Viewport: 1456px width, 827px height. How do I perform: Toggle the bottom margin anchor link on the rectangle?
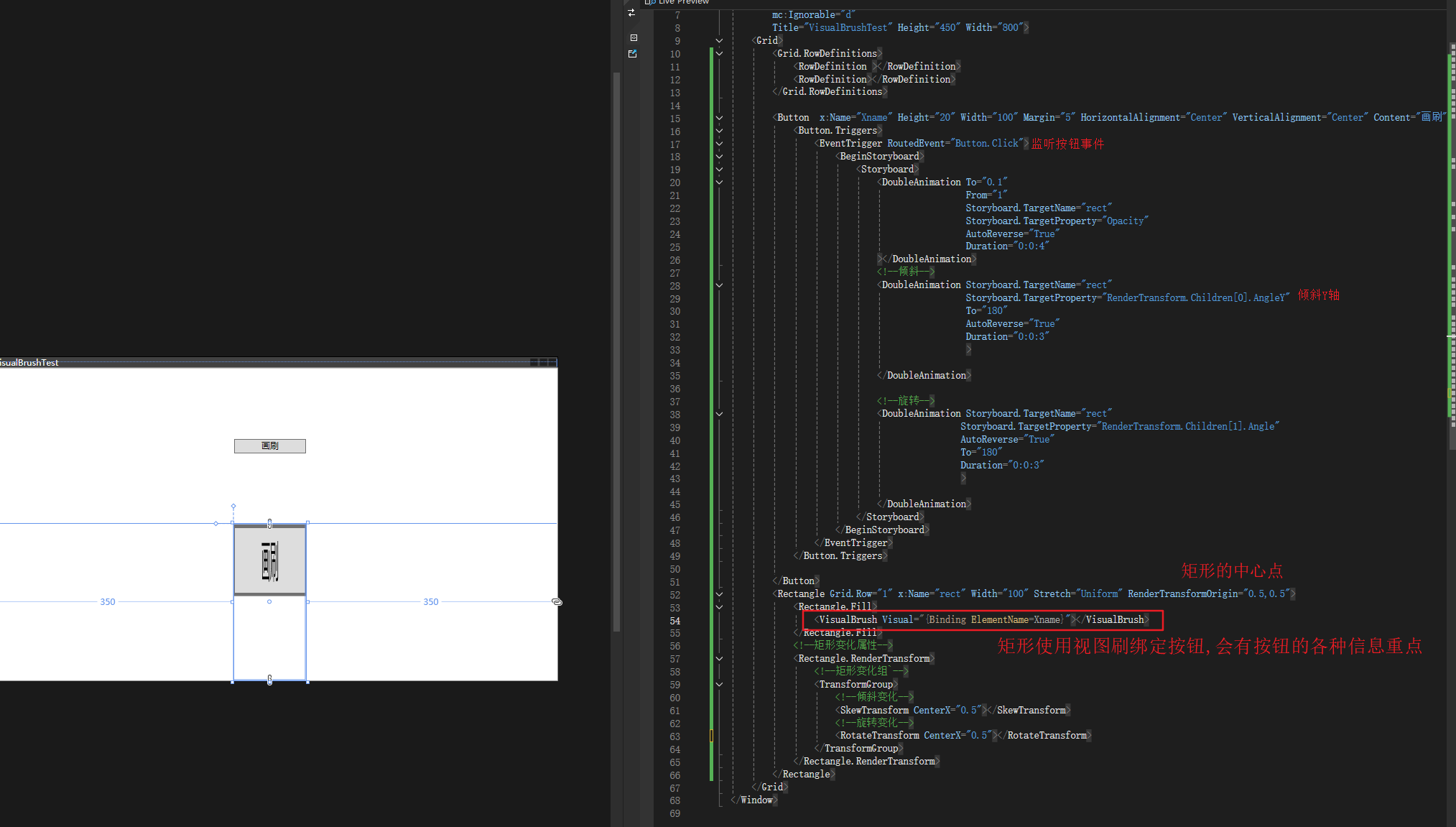[x=269, y=680]
